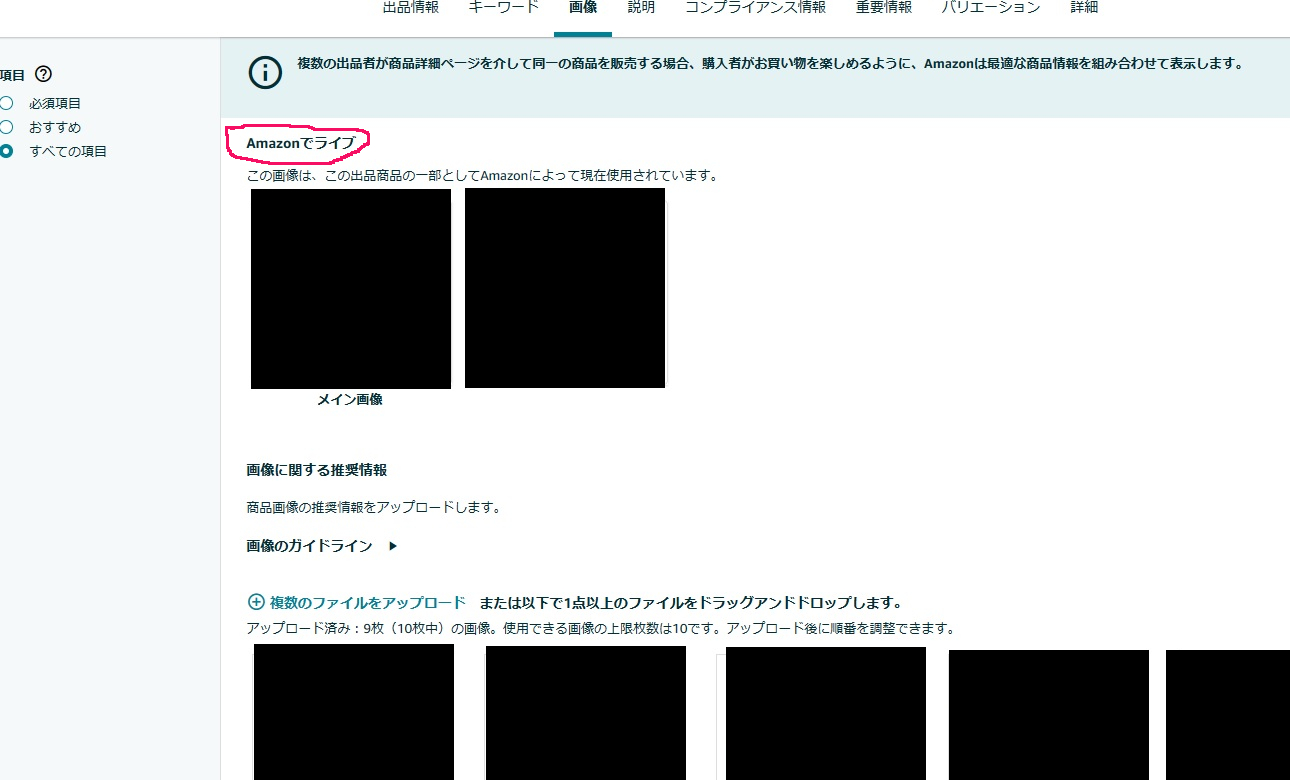Select the 必須項目 radio button
Viewport: 1290px width, 780px height.
tap(8, 102)
